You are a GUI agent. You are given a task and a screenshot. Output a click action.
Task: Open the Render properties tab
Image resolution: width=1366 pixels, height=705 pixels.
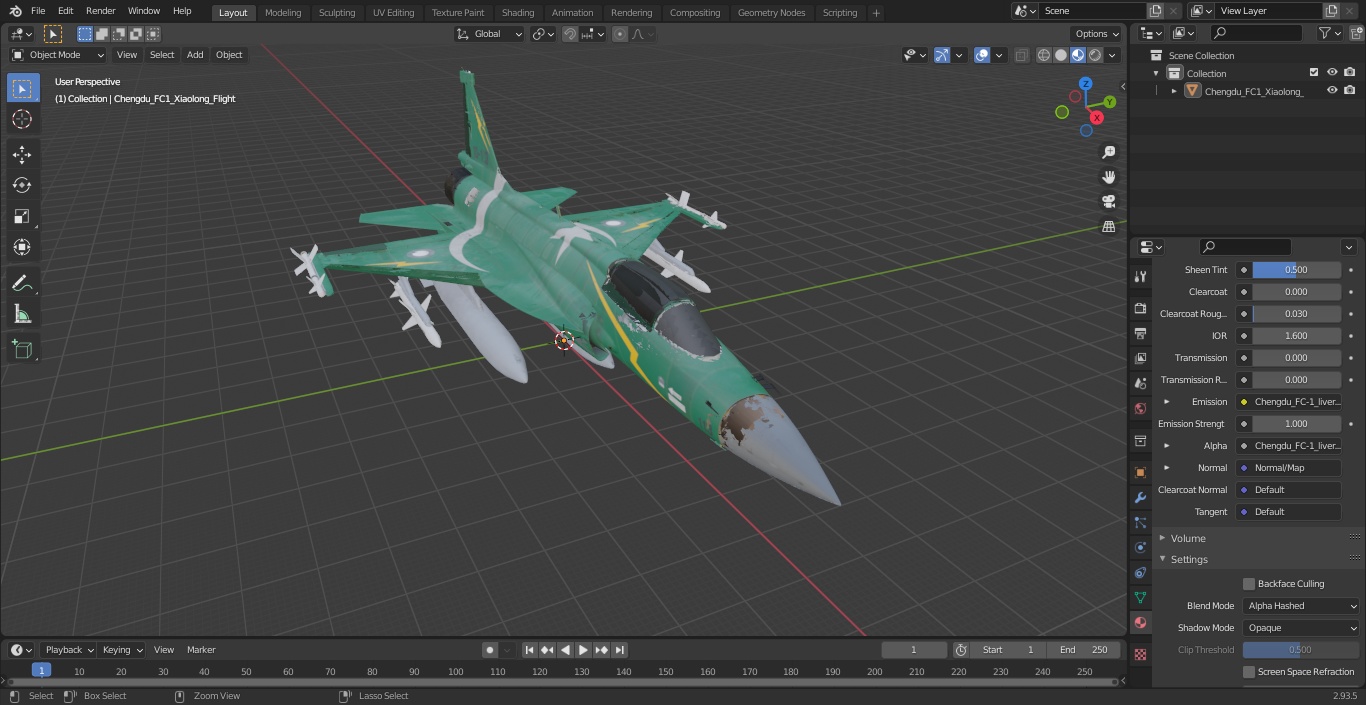pos(1140,309)
